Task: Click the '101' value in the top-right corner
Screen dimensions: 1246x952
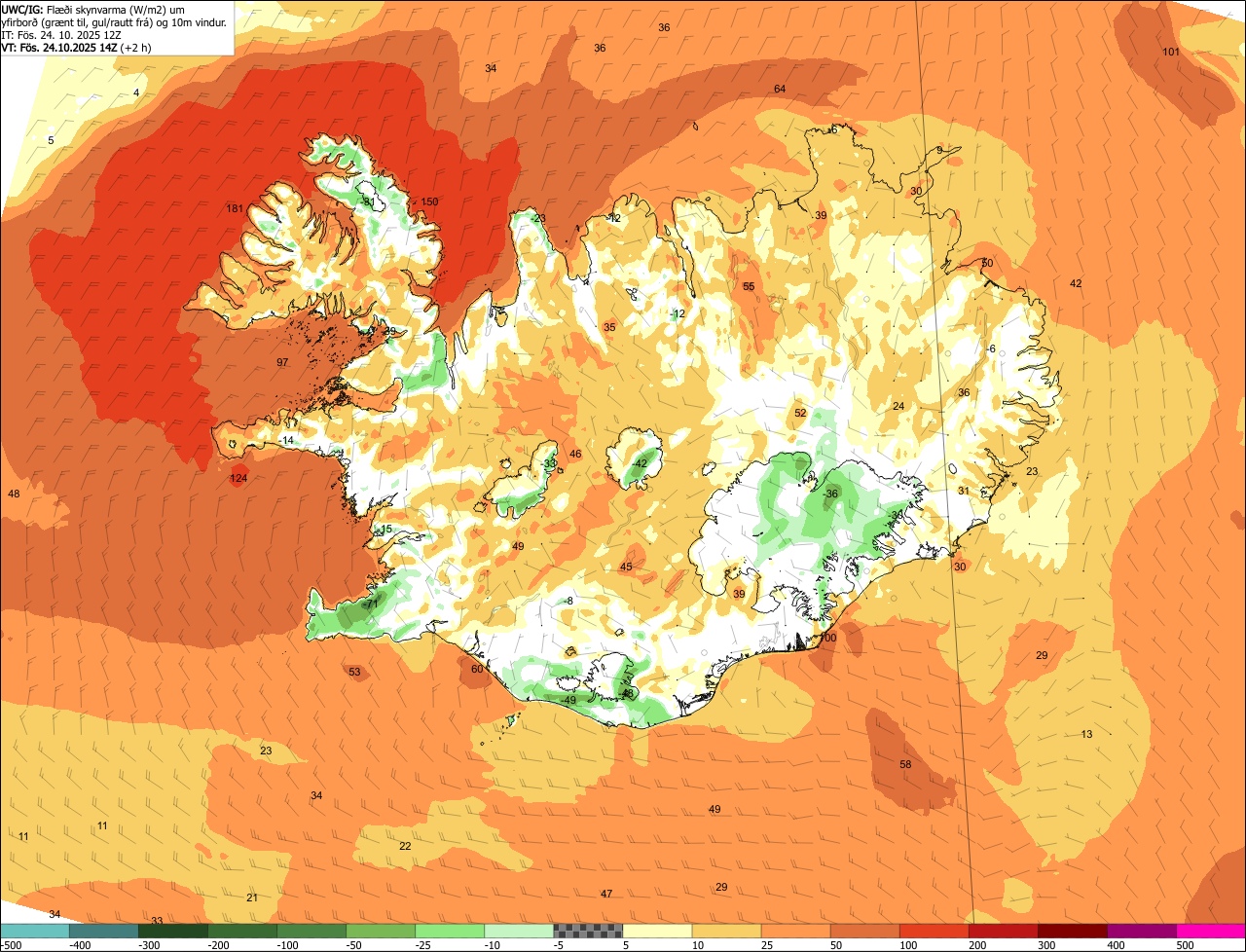Action: 1171,52
